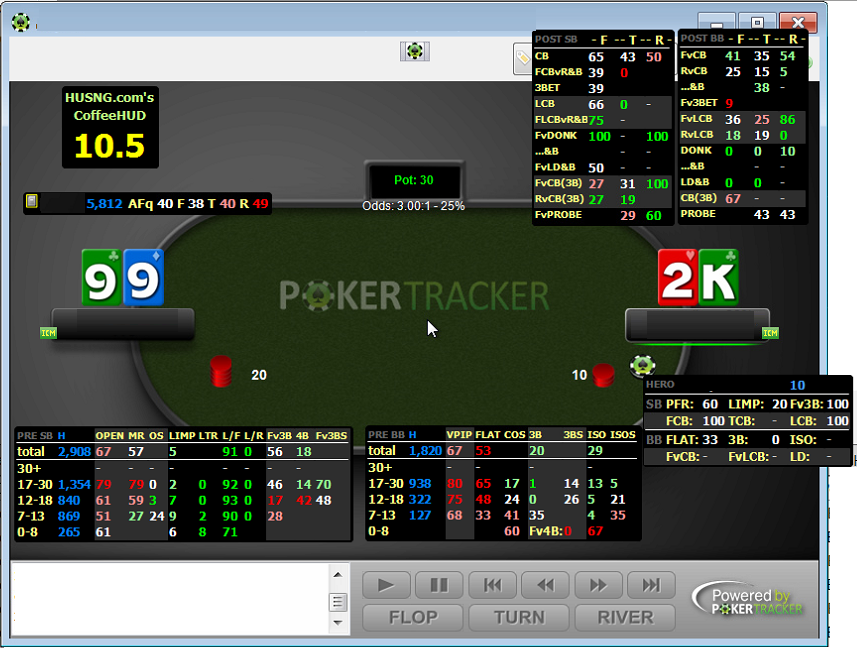Click the chip icon button in the top toolbar

415,51
